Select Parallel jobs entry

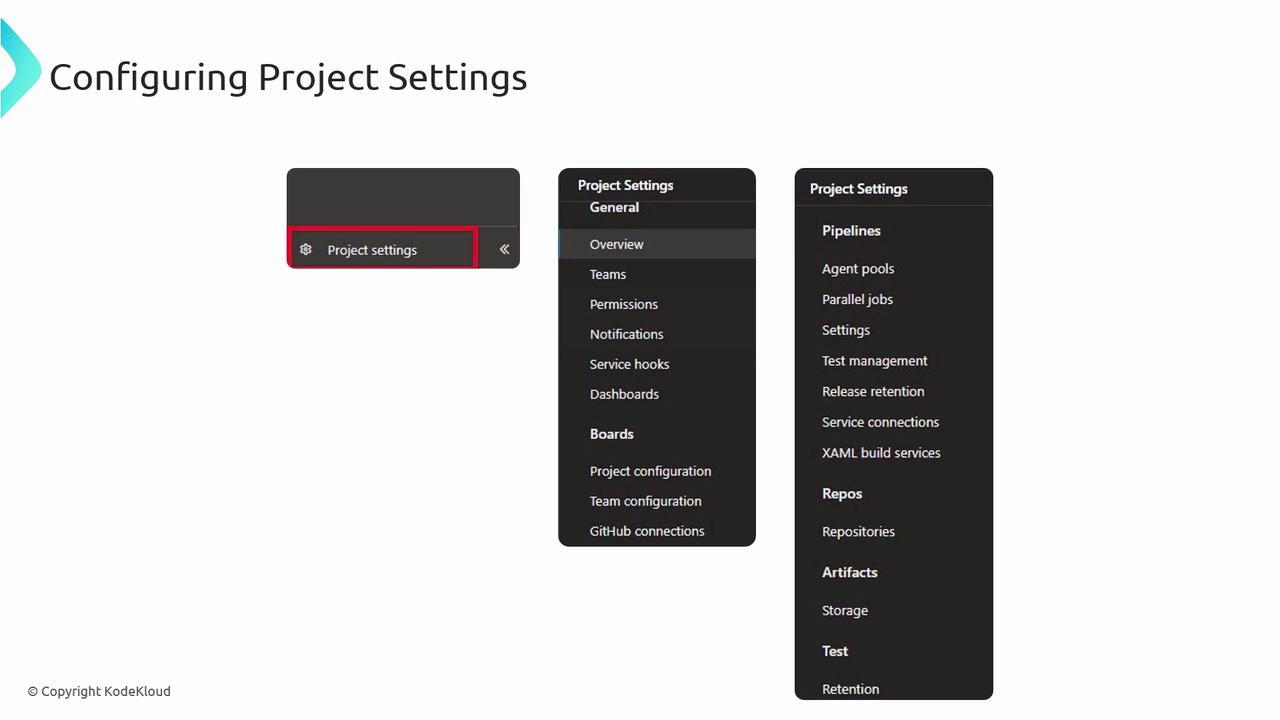(857, 299)
